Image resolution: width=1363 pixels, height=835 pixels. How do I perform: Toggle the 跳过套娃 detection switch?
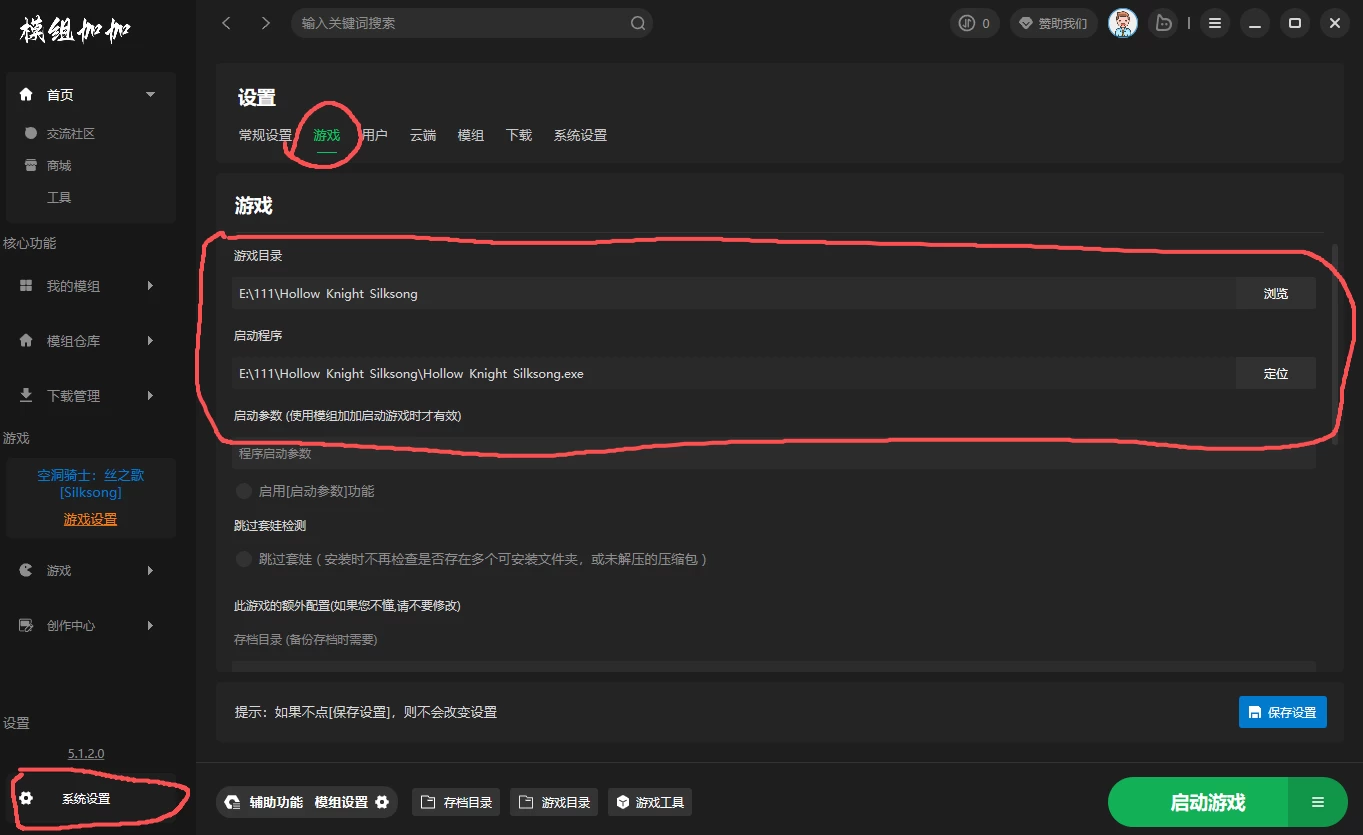(x=243, y=559)
